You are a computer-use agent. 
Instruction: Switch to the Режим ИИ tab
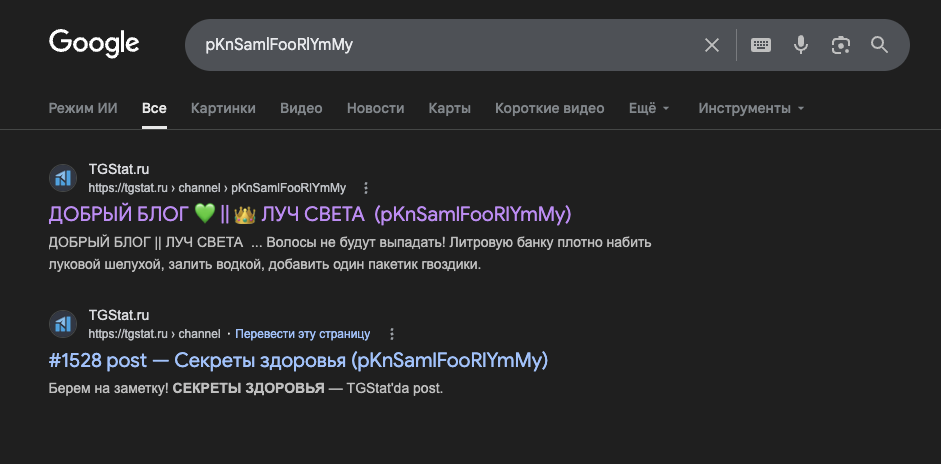click(x=83, y=108)
